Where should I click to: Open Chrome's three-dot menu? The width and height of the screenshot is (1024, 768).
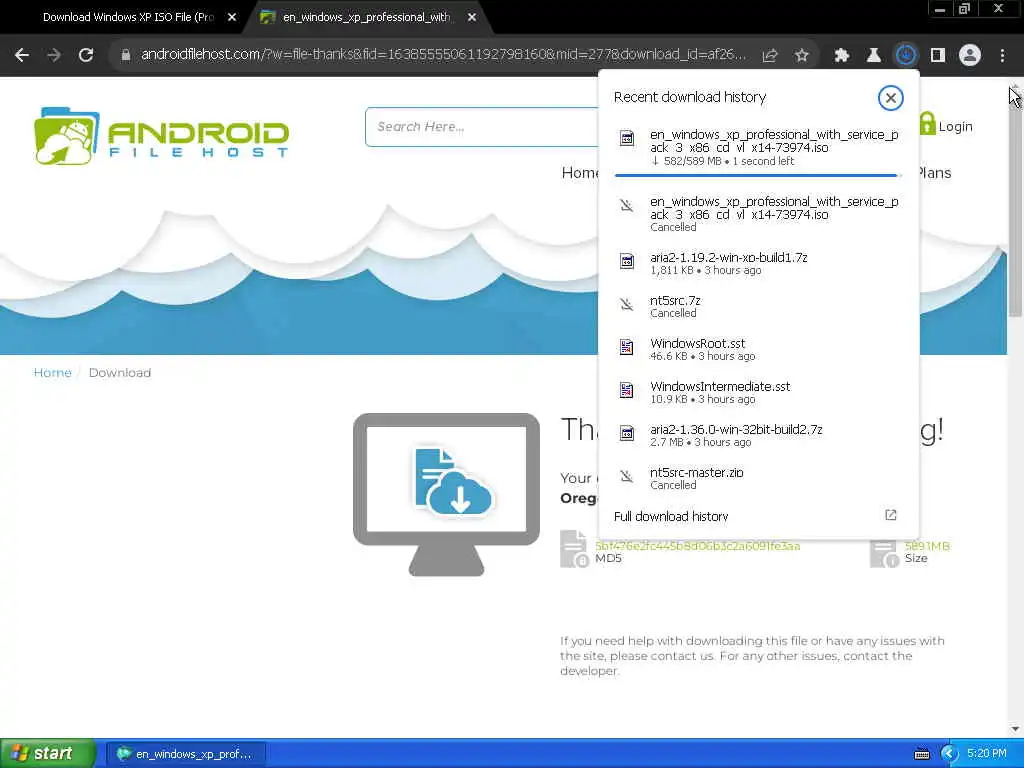pos(1002,56)
